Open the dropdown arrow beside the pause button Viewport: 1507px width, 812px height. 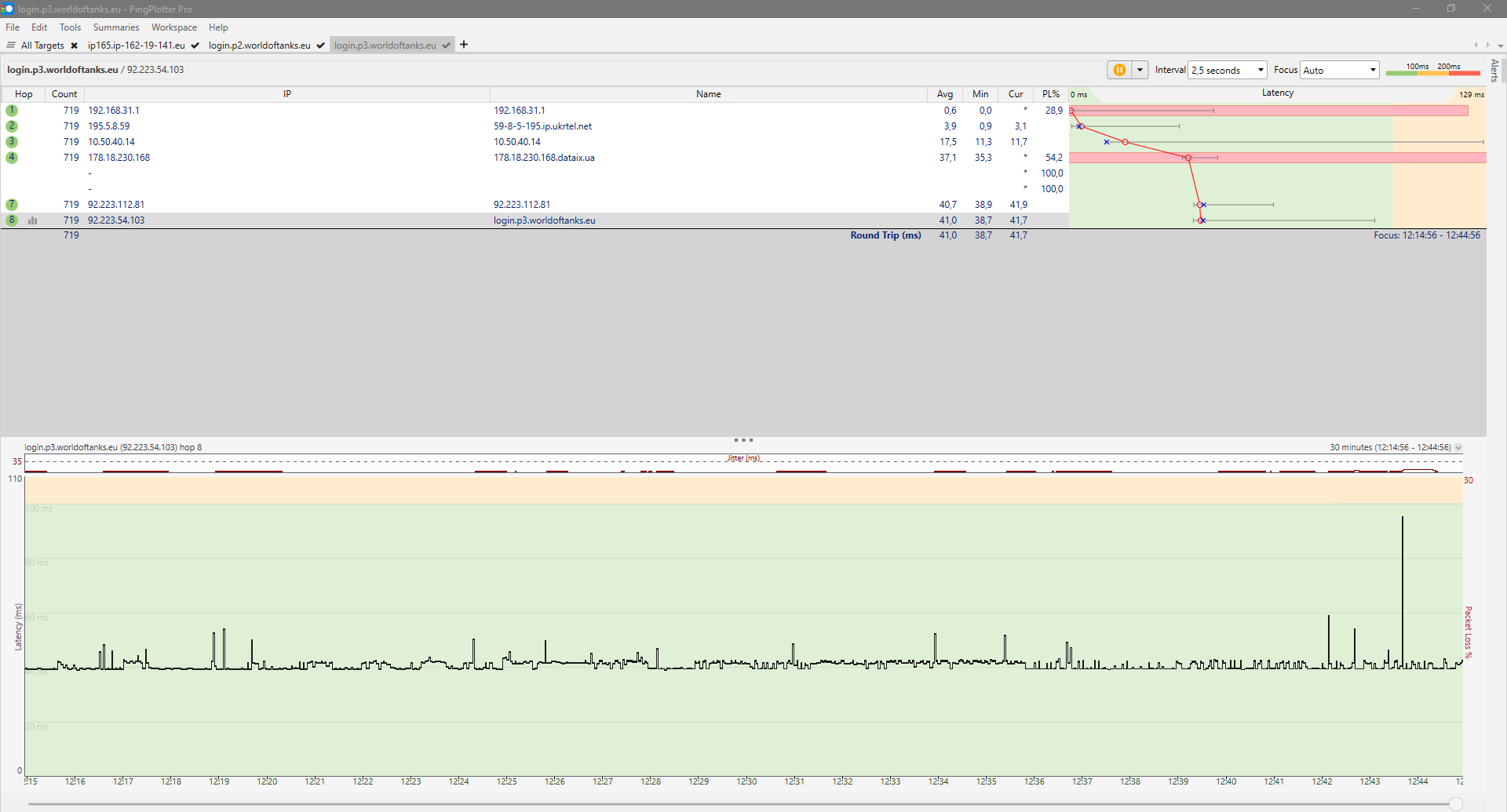pos(1140,70)
